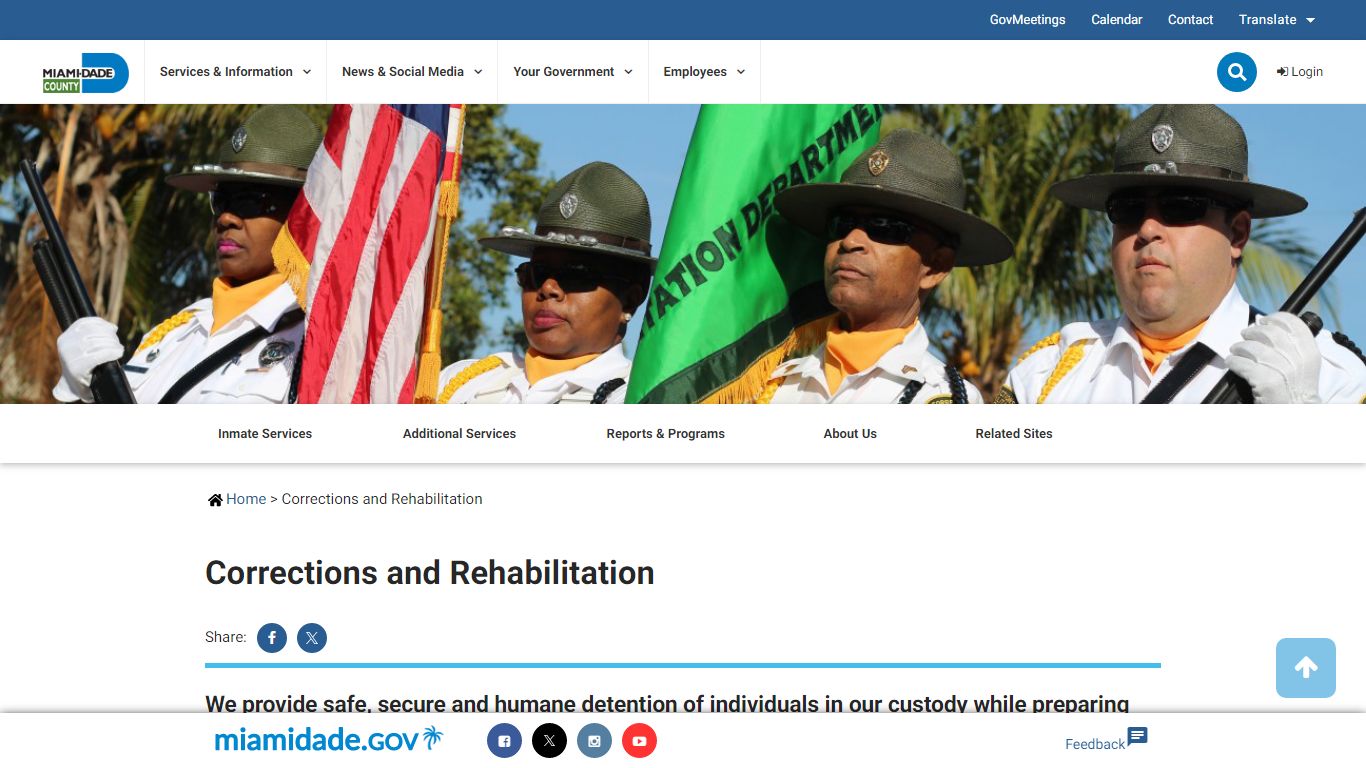
Task: Click the Login link
Action: (x=1300, y=72)
